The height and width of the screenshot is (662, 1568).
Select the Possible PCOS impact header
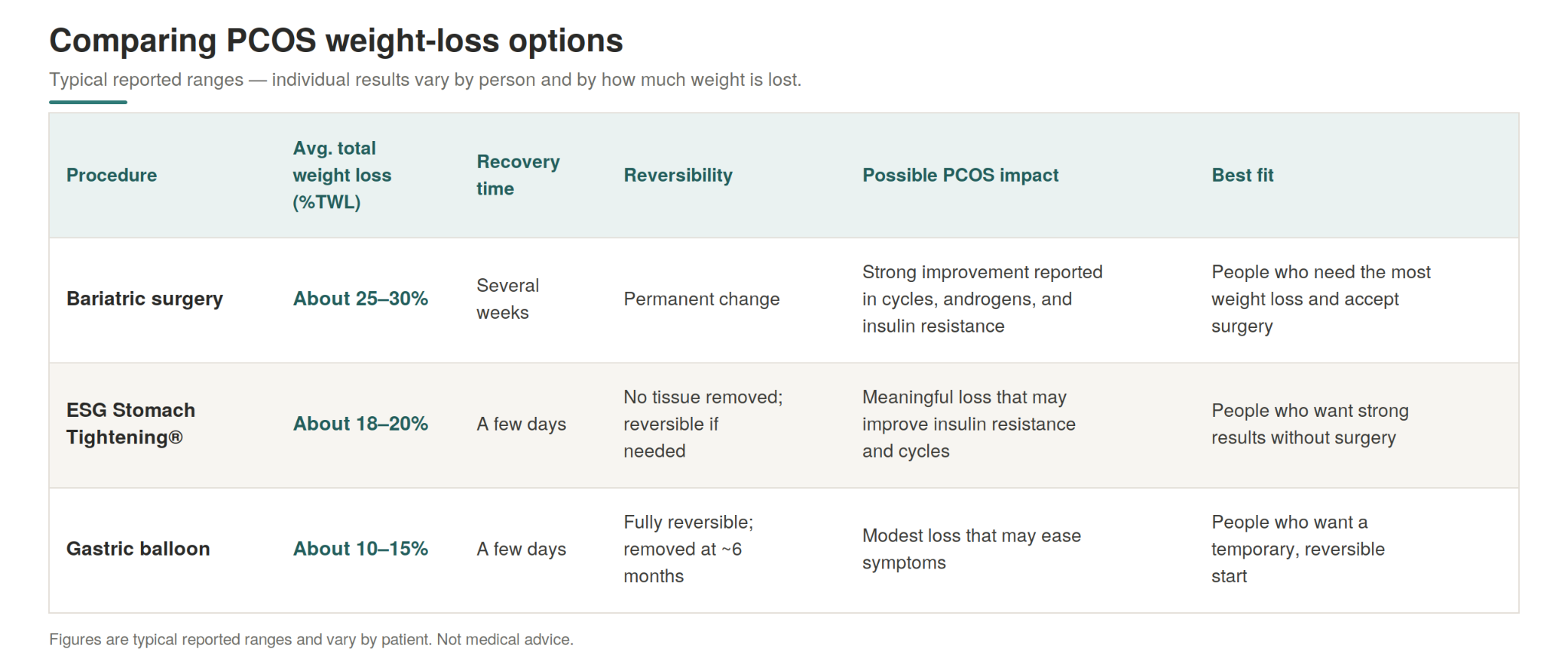(x=961, y=175)
